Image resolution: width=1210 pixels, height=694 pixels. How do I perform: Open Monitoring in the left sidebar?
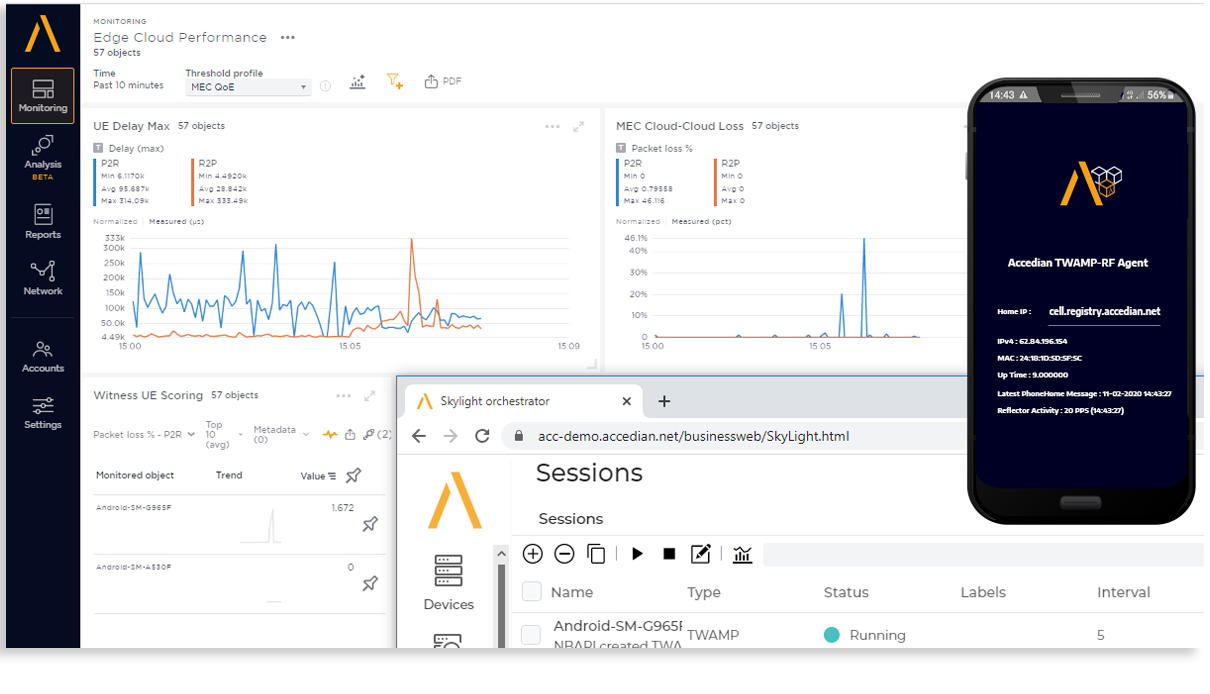coord(43,96)
